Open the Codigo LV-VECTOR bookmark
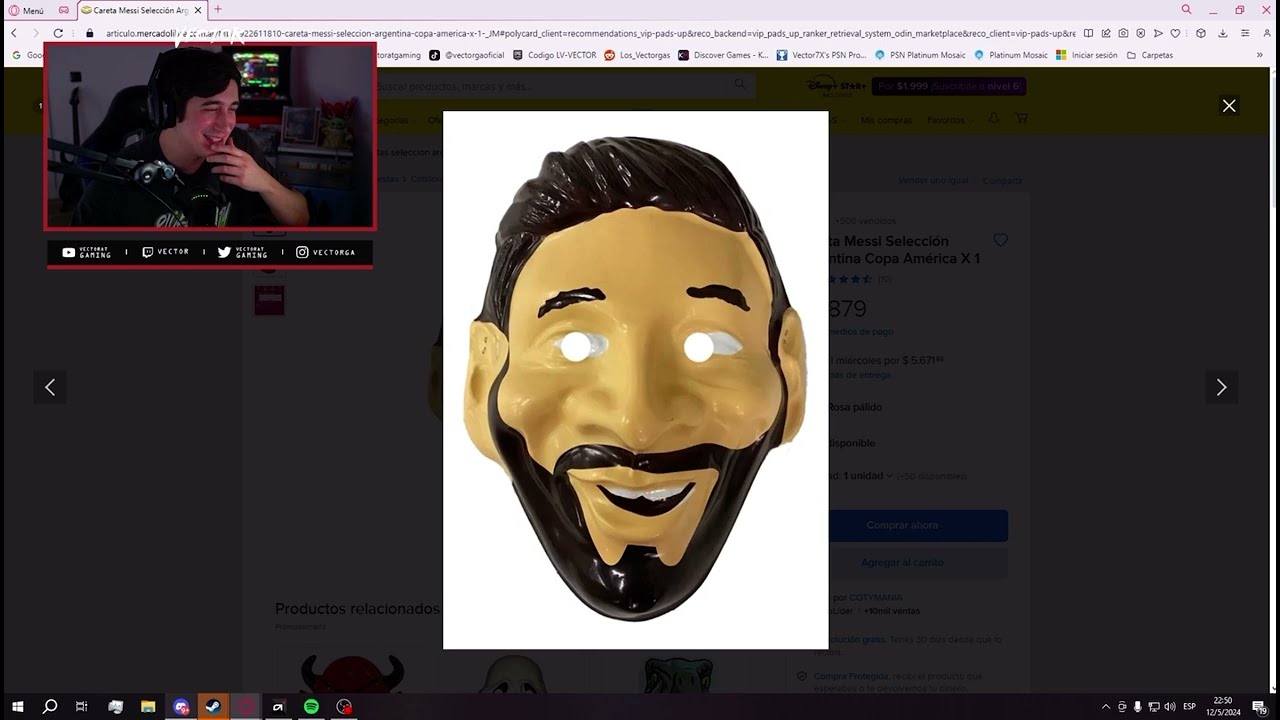The width and height of the screenshot is (1280, 720). pos(554,55)
